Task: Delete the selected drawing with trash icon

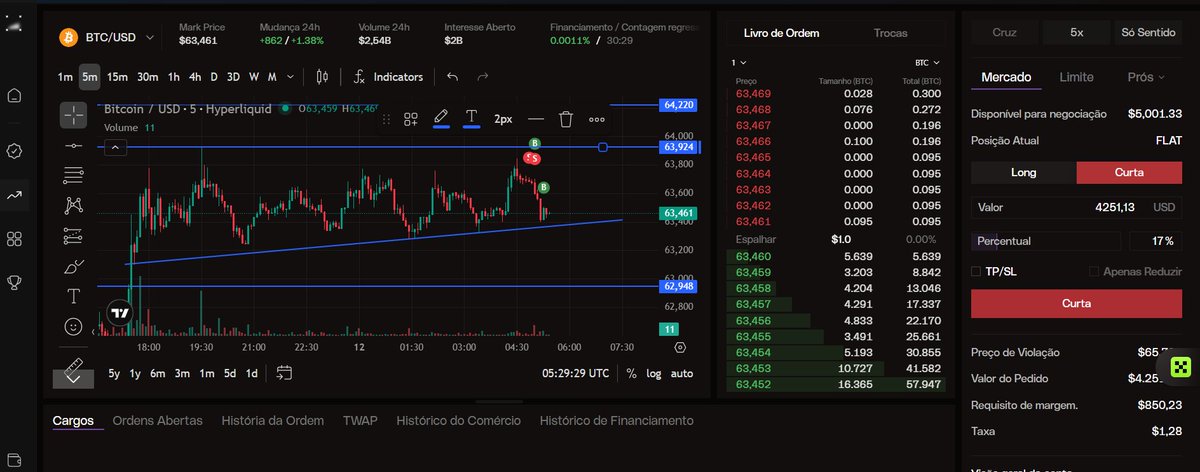Action: [566, 119]
